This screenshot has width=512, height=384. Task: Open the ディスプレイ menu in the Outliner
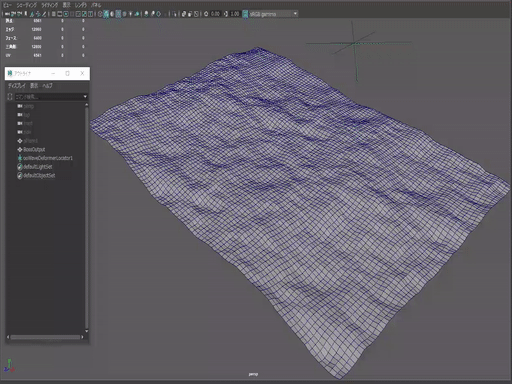17,86
